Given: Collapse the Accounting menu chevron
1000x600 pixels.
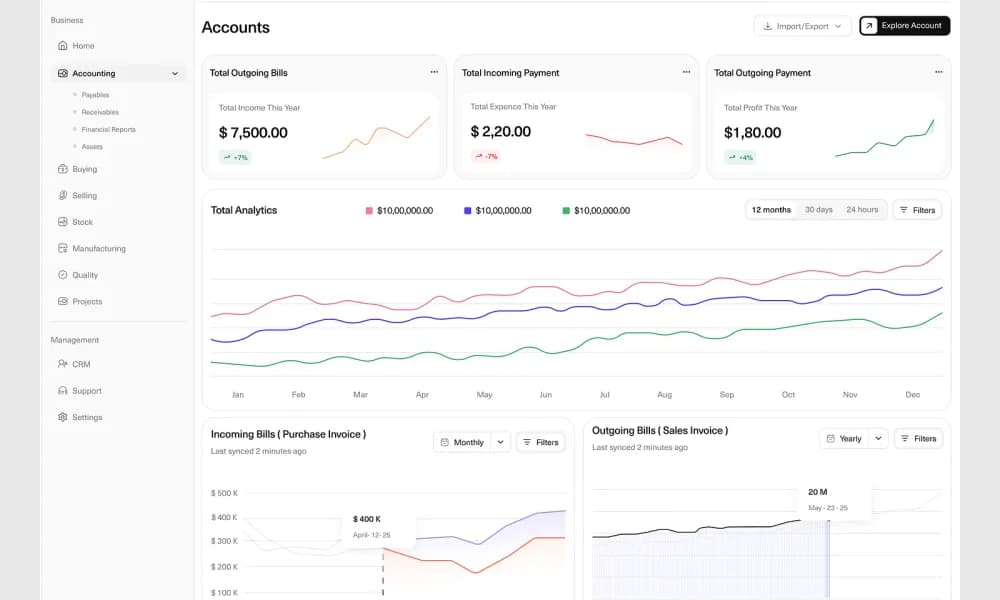Looking at the screenshot, I should (x=175, y=74).
